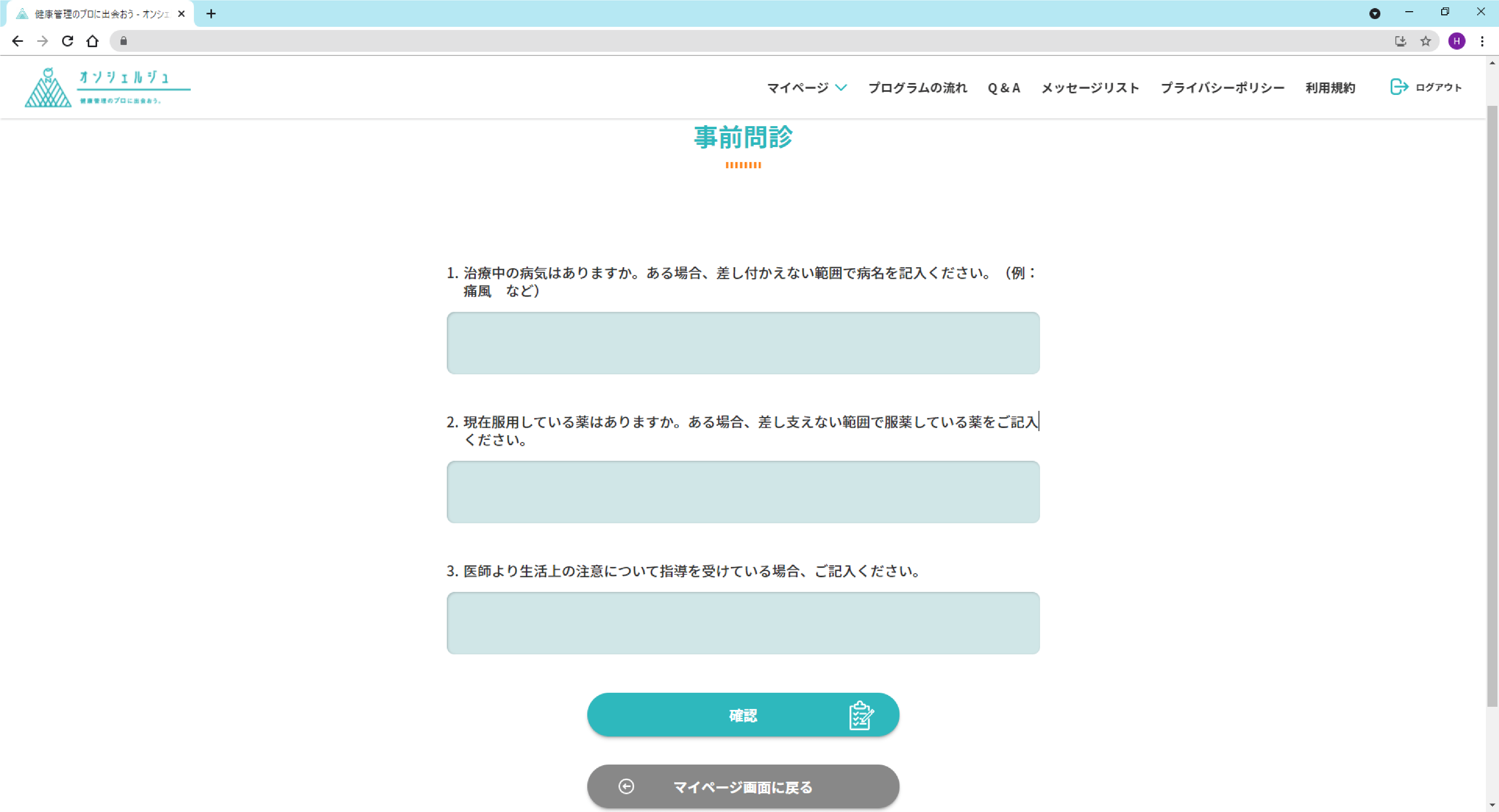Reload the page

67,41
